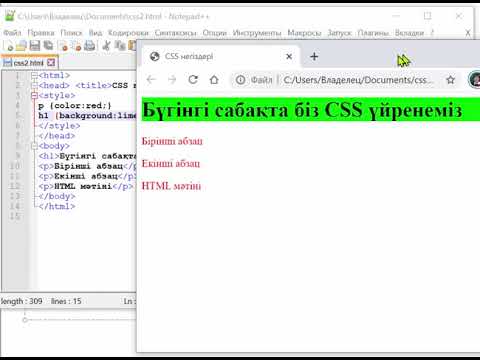
Task: Click the green heading 'Бүгінгі сабақта біз CSS үйренеміз'
Action: pos(302,110)
